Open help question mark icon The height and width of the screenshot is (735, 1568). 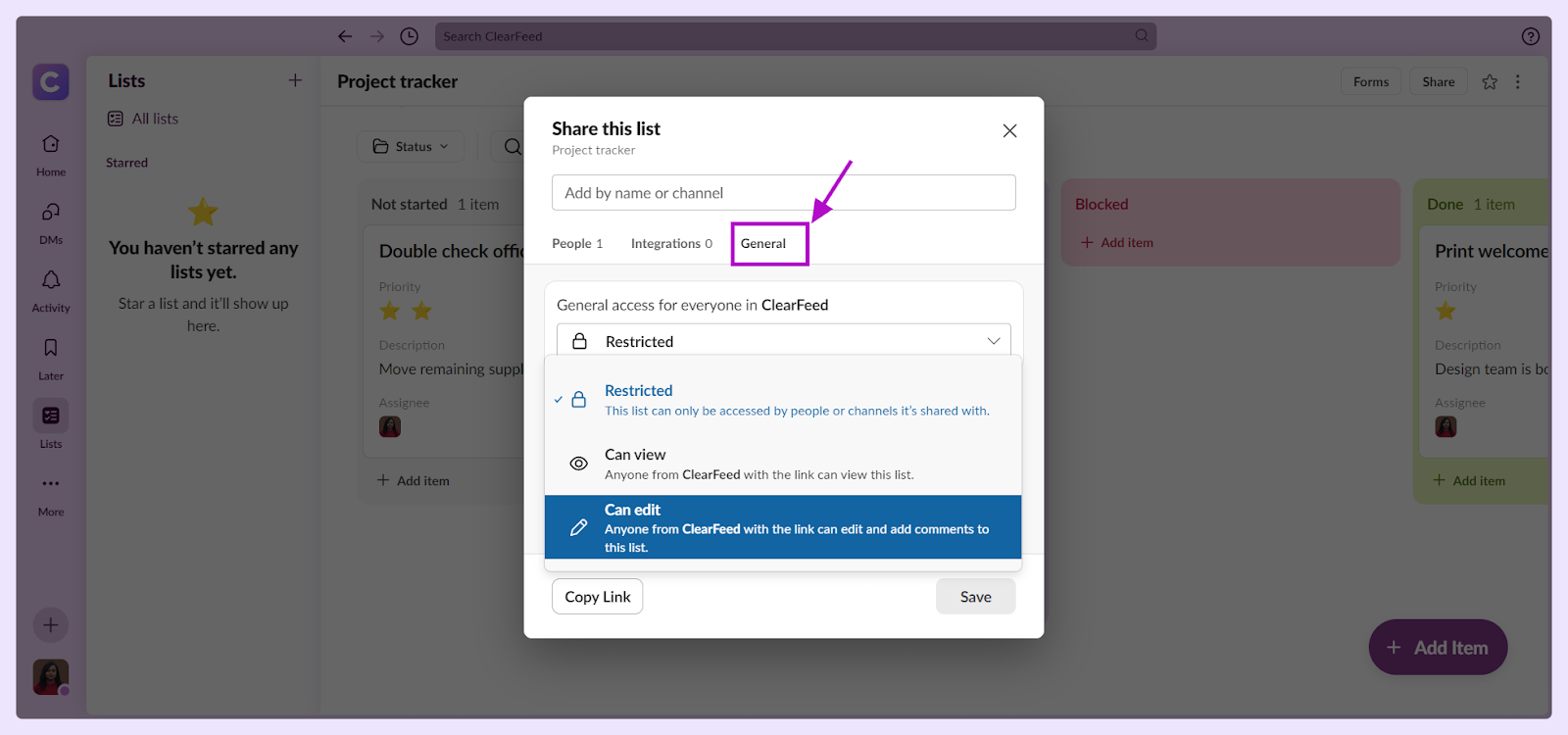1531,36
